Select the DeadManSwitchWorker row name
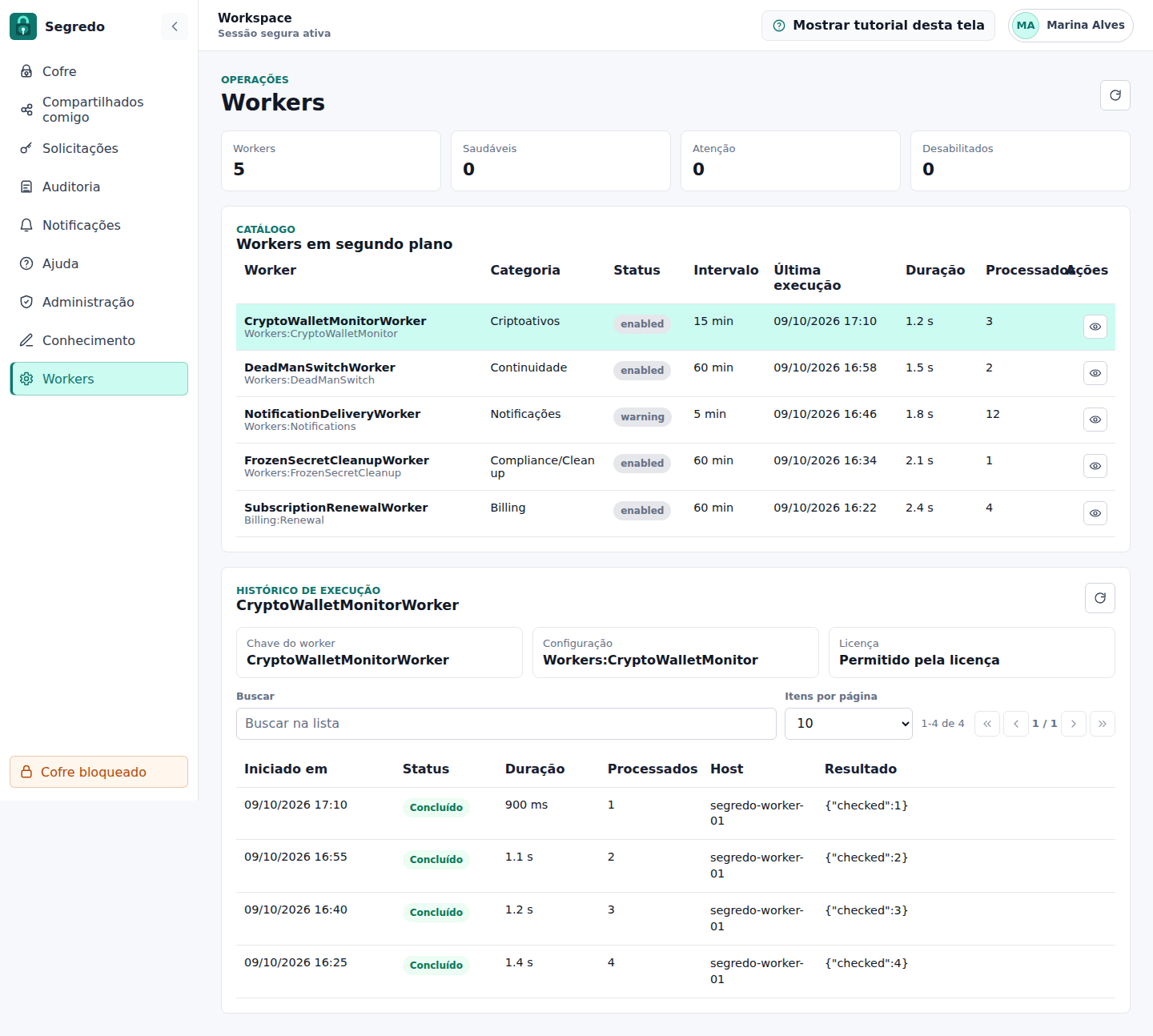1153x1036 pixels. tap(319, 367)
